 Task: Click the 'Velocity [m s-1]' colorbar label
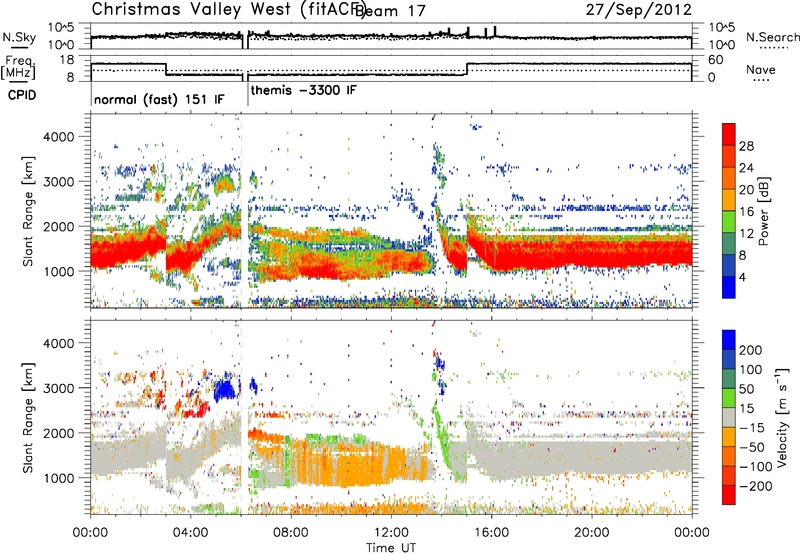[x=781, y=418]
